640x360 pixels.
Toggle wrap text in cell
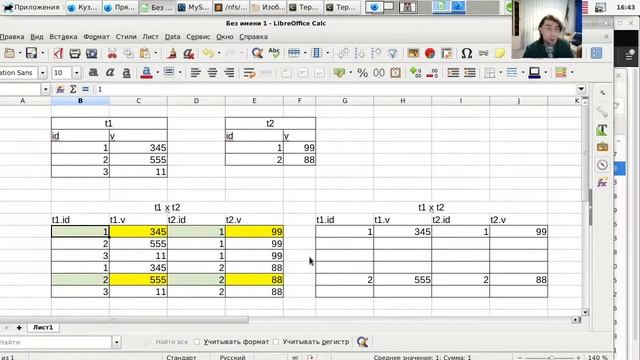pos(249,73)
